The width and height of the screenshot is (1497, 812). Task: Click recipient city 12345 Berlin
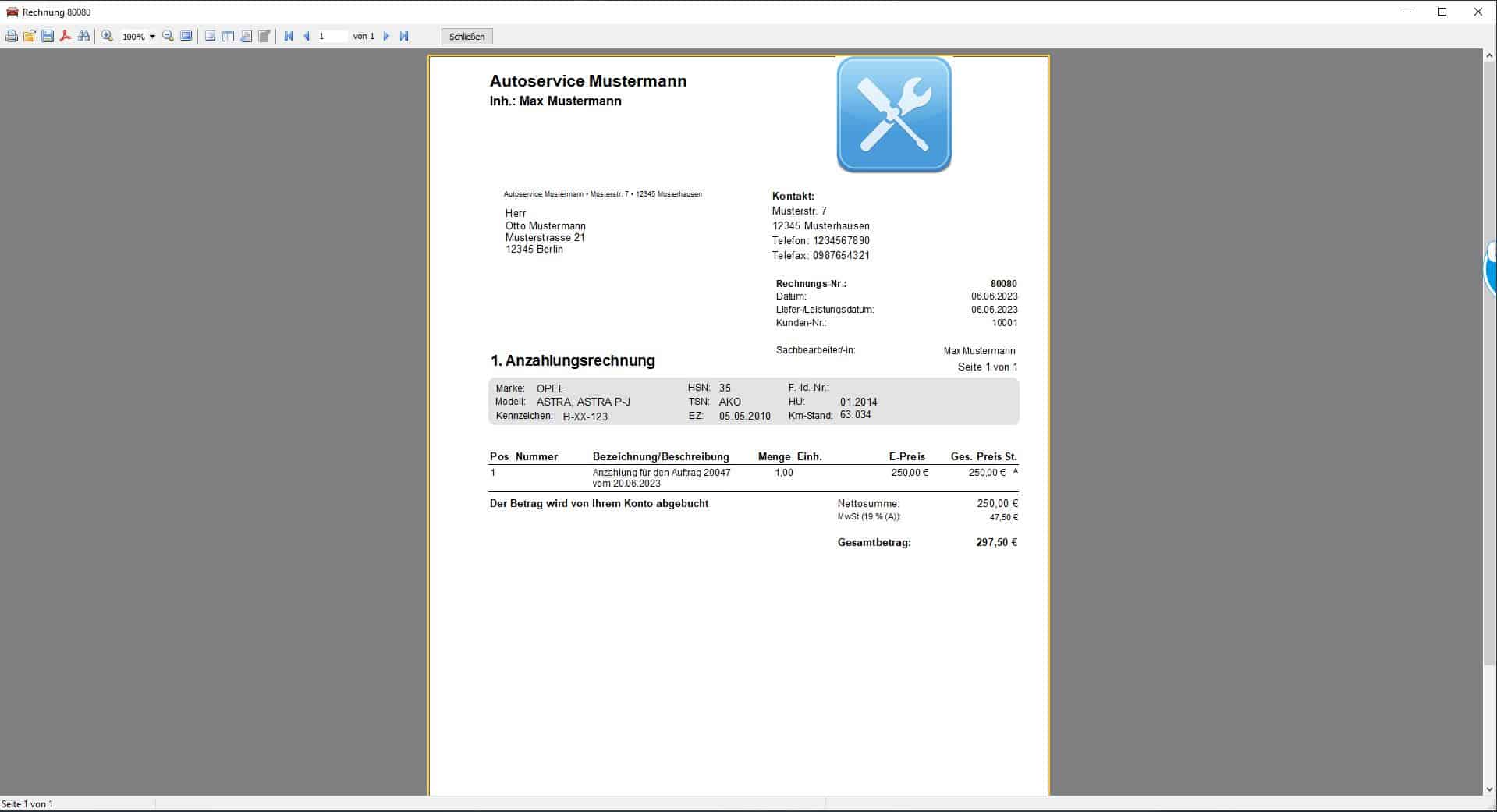[x=534, y=250]
